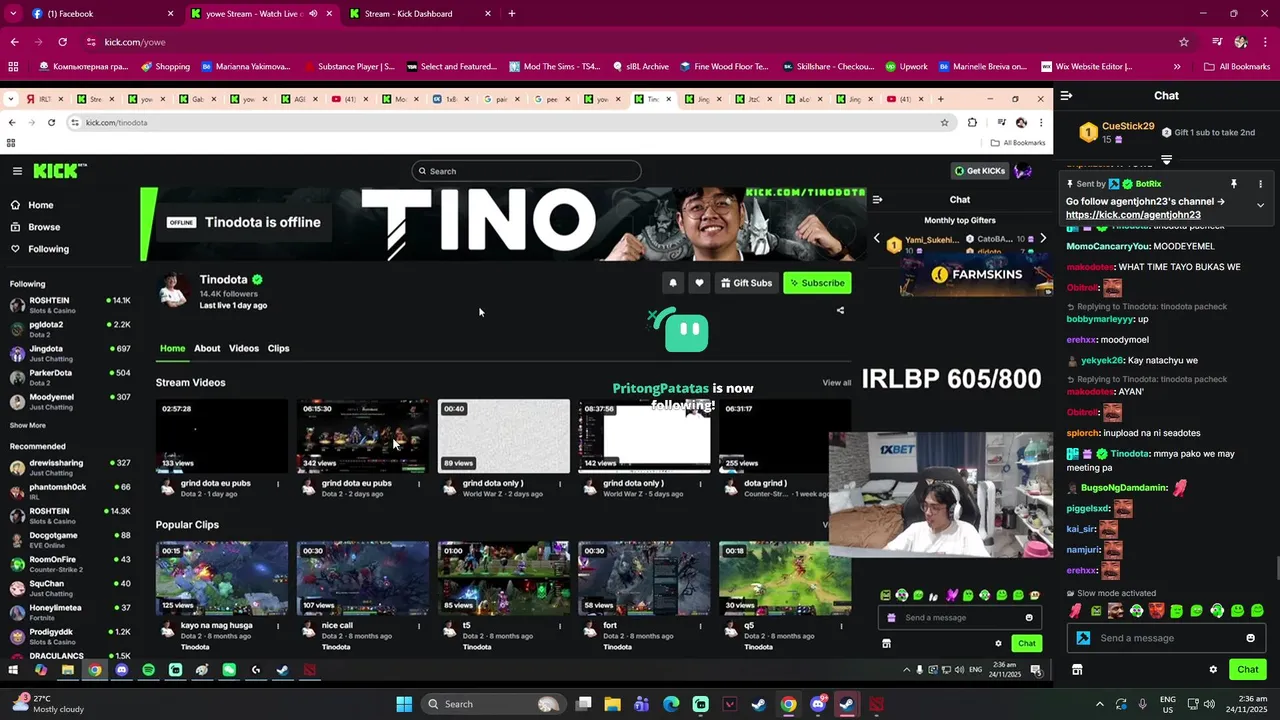The height and width of the screenshot is (720, 1280).
Task: Click the Windows Start button
Action: 404,704
